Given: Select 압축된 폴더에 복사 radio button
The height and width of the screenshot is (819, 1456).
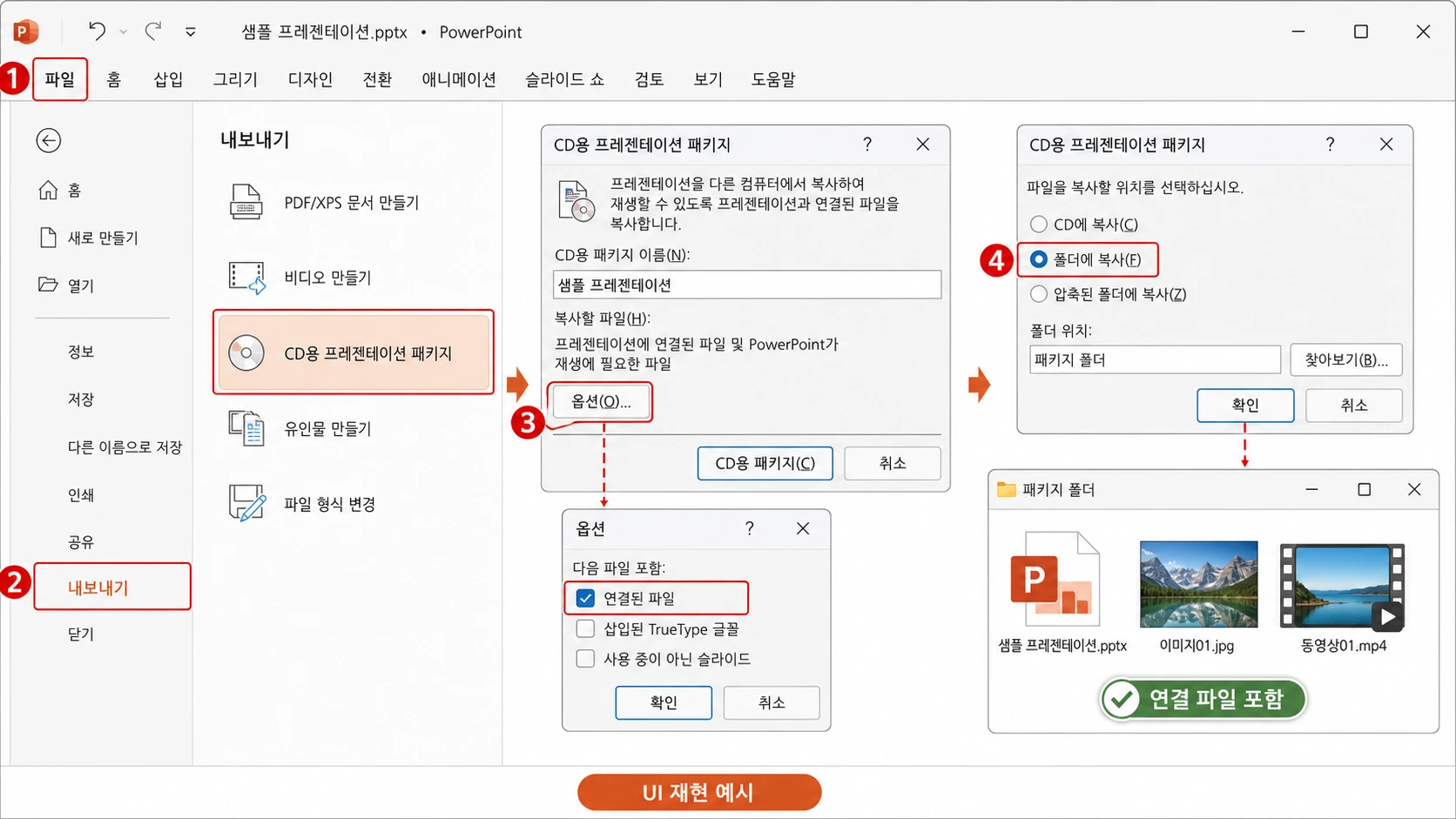Looking at the screenshot, I should pos(1039,294).
